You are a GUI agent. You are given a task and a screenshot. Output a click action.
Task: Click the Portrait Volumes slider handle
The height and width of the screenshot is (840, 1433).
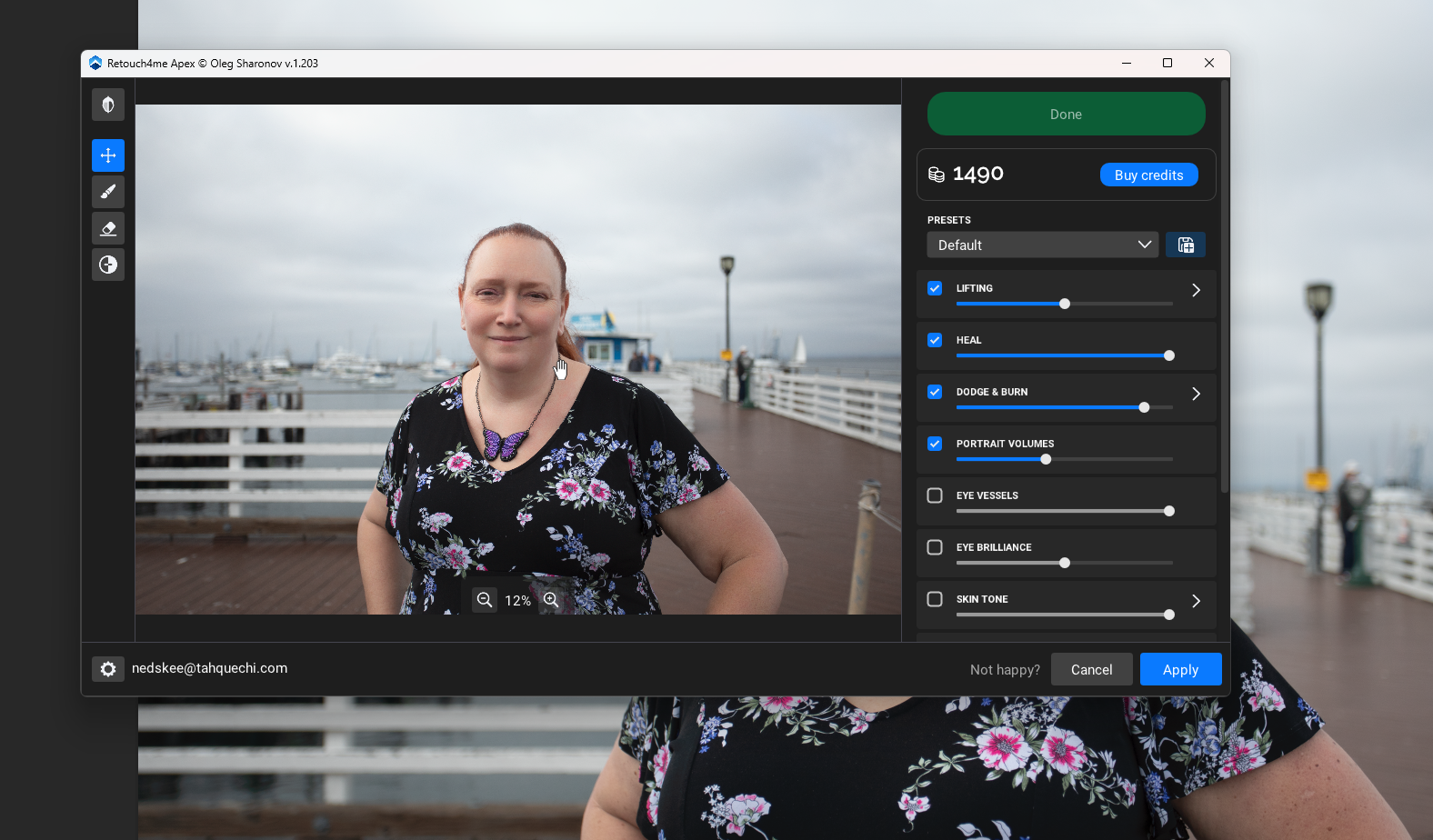pos(1046,459)
